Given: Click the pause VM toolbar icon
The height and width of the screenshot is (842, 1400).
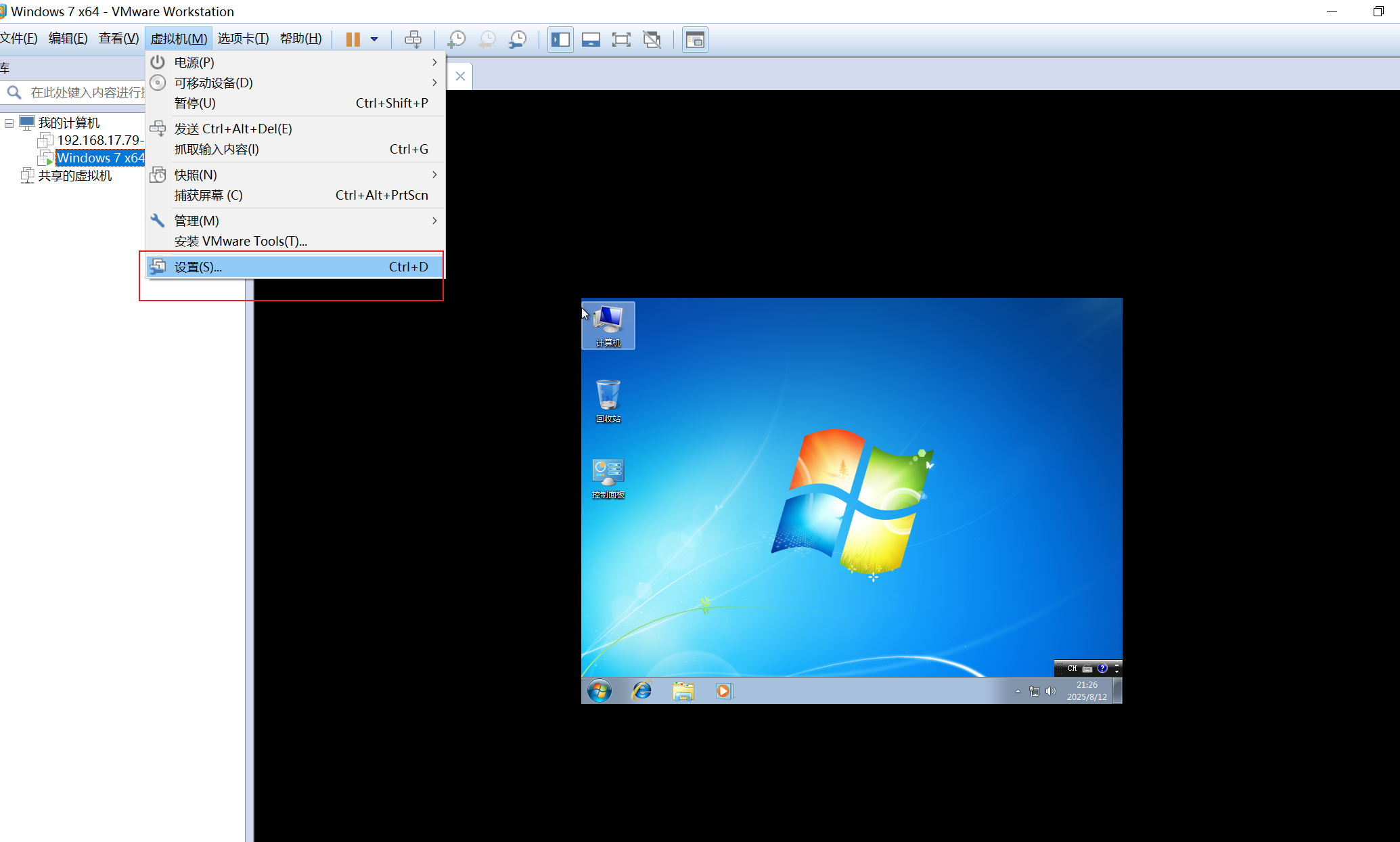Looking at the screenshot, I should point(353,39).
